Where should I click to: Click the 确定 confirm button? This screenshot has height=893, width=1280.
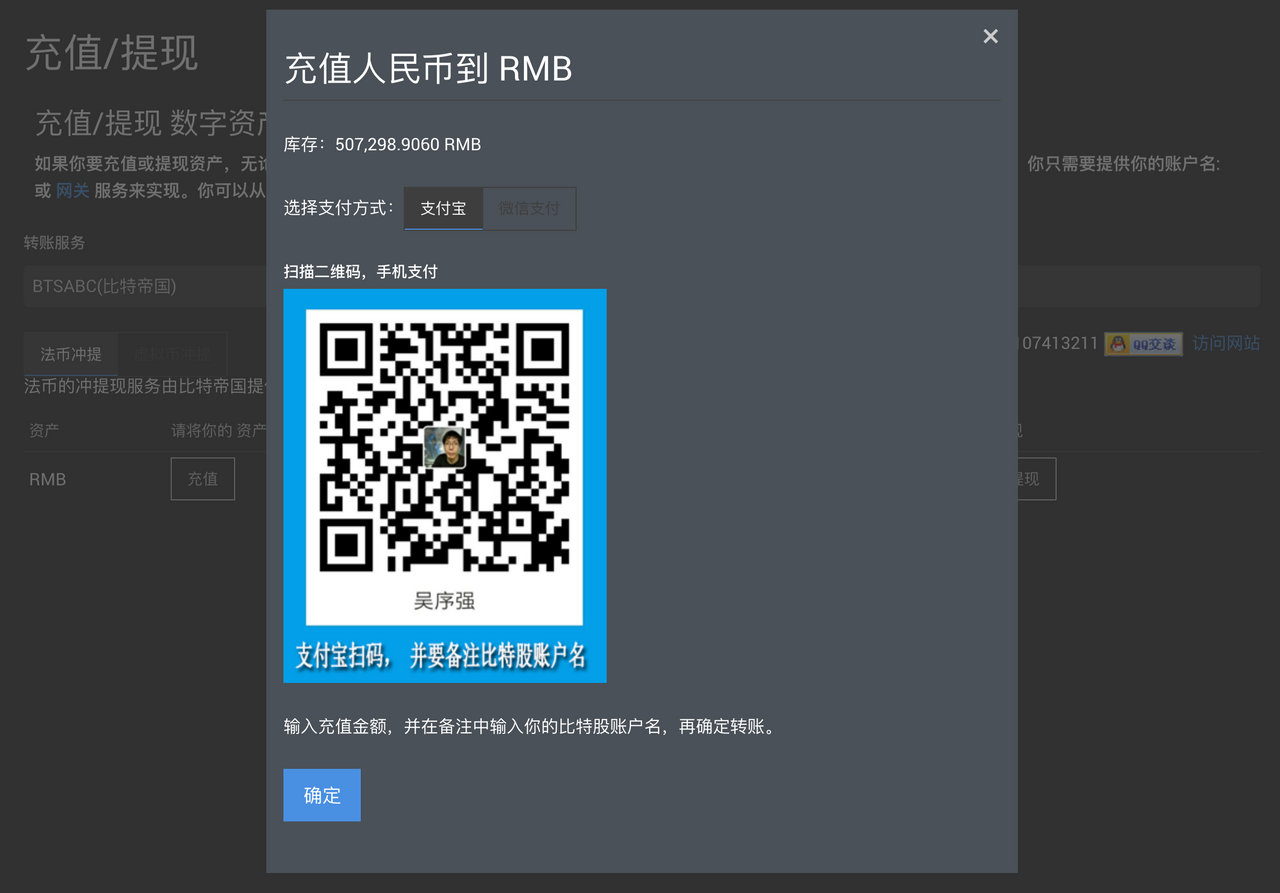point(322,795)
